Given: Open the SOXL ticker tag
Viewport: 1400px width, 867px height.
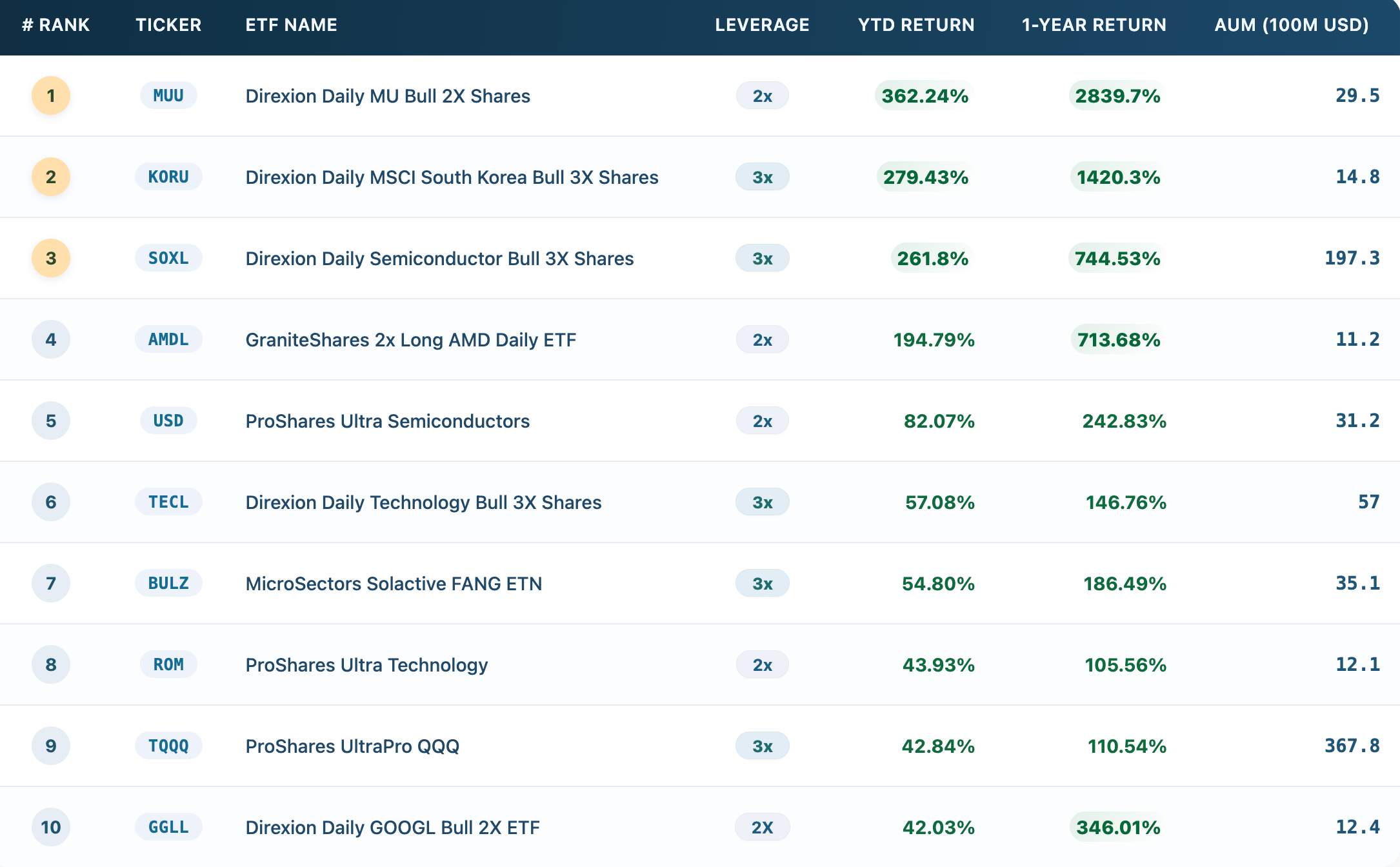Looking at the screenshot, I should [168, 258].
